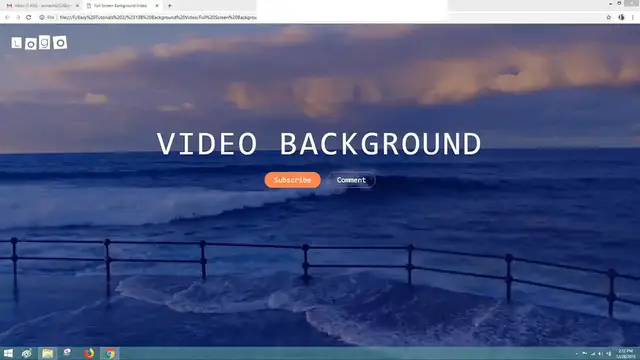Open site info icon beside File label
The image size is (640, 360).
pyautogui.click(x=42, y=18)
